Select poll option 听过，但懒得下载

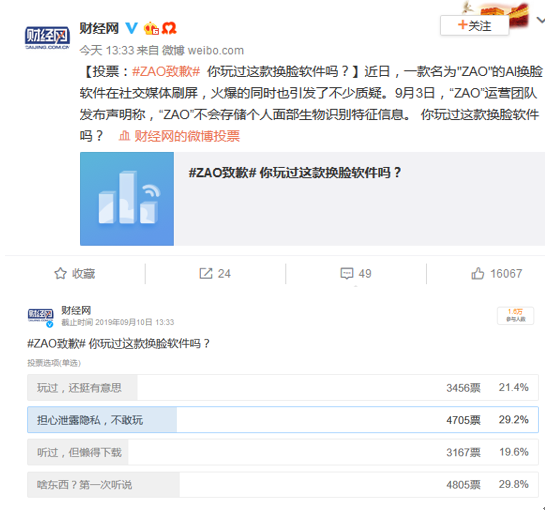[283, 452]
